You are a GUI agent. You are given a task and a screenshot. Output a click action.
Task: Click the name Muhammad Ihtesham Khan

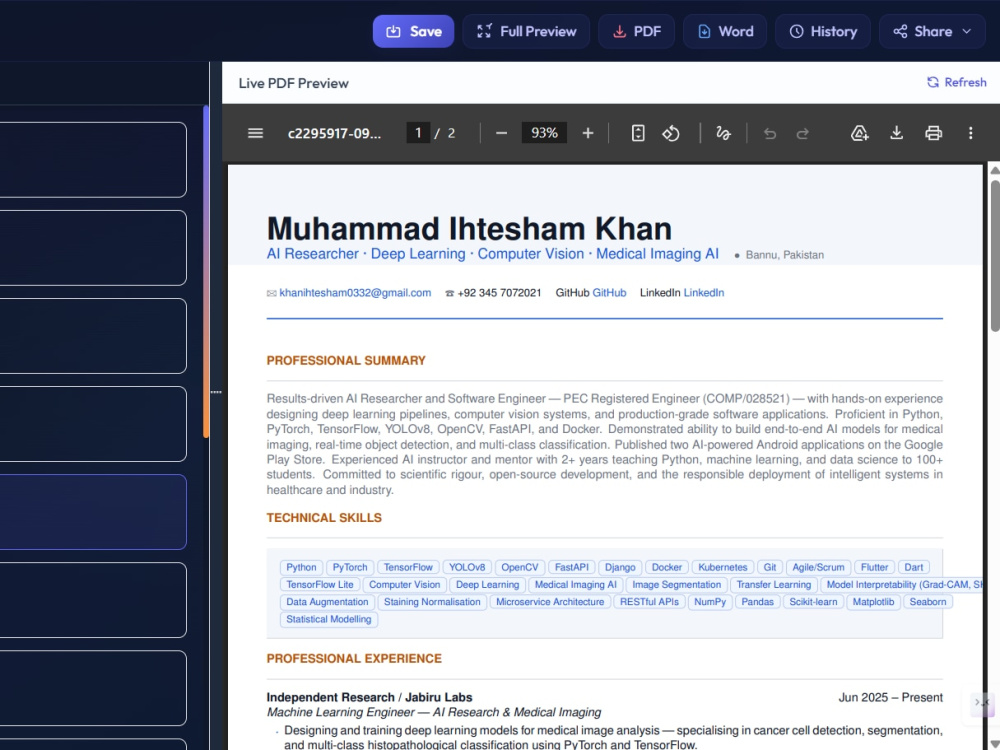[469, 228]
